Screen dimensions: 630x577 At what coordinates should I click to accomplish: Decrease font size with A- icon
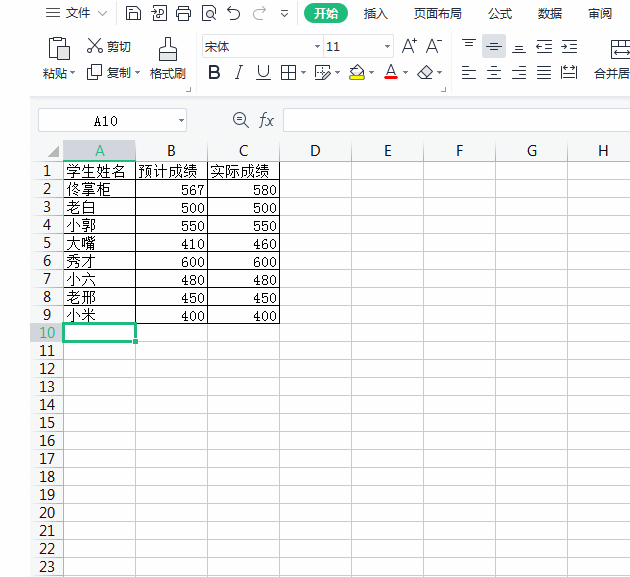(434, 46)
